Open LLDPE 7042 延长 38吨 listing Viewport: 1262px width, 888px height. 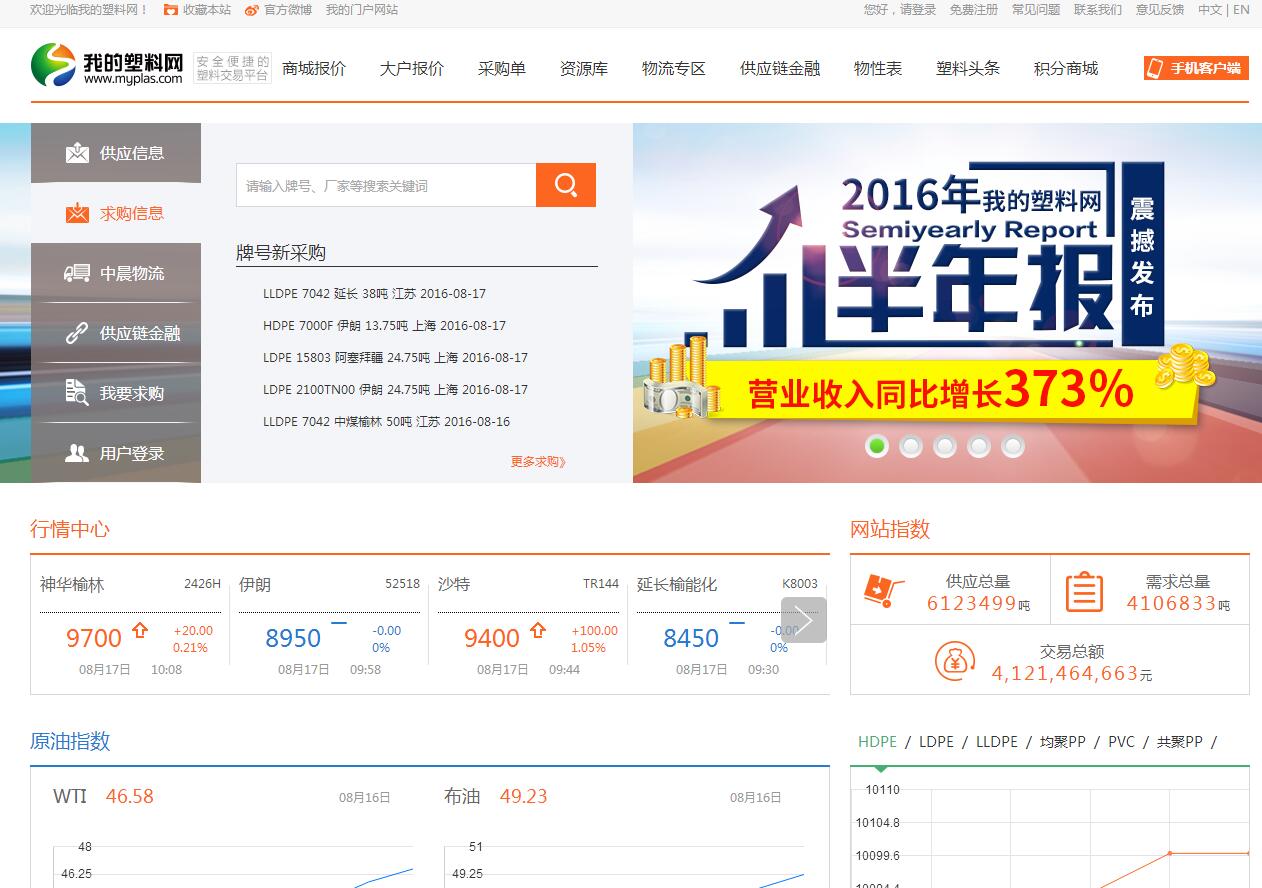(x=374, y=294)
